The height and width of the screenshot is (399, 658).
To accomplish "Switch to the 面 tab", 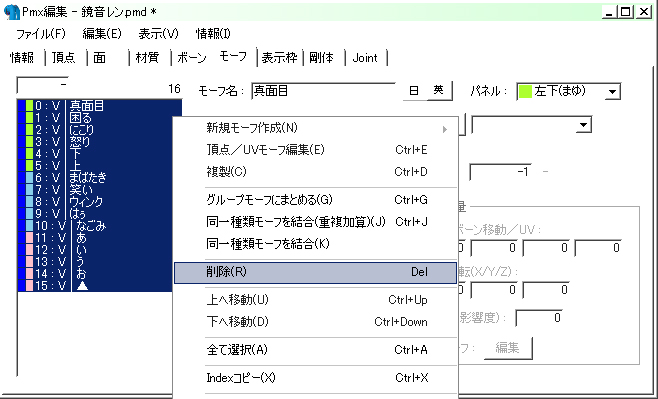I will [x=99, y=57].
